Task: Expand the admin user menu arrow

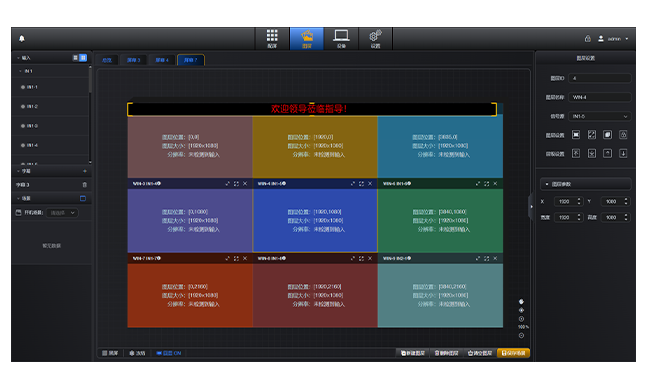Action: [627, 39]
